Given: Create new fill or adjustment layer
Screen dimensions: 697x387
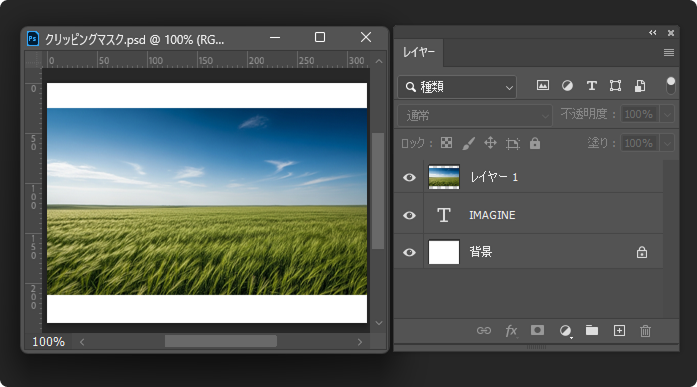Looking at the screenshot, I should (x=565, y=331).
